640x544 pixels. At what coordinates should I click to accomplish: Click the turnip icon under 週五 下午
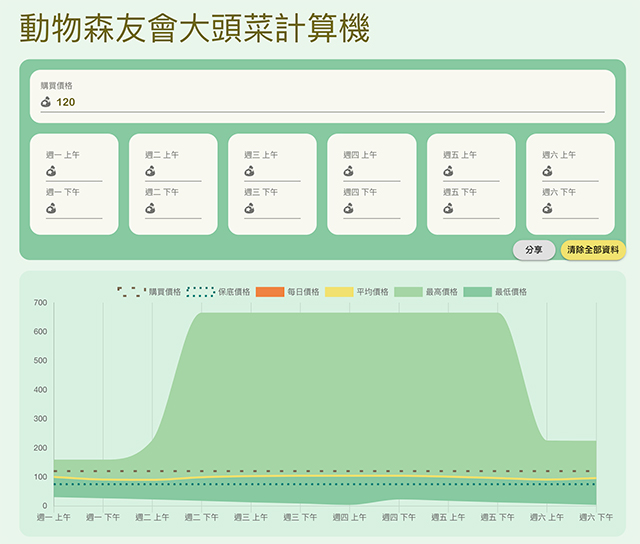448,209
